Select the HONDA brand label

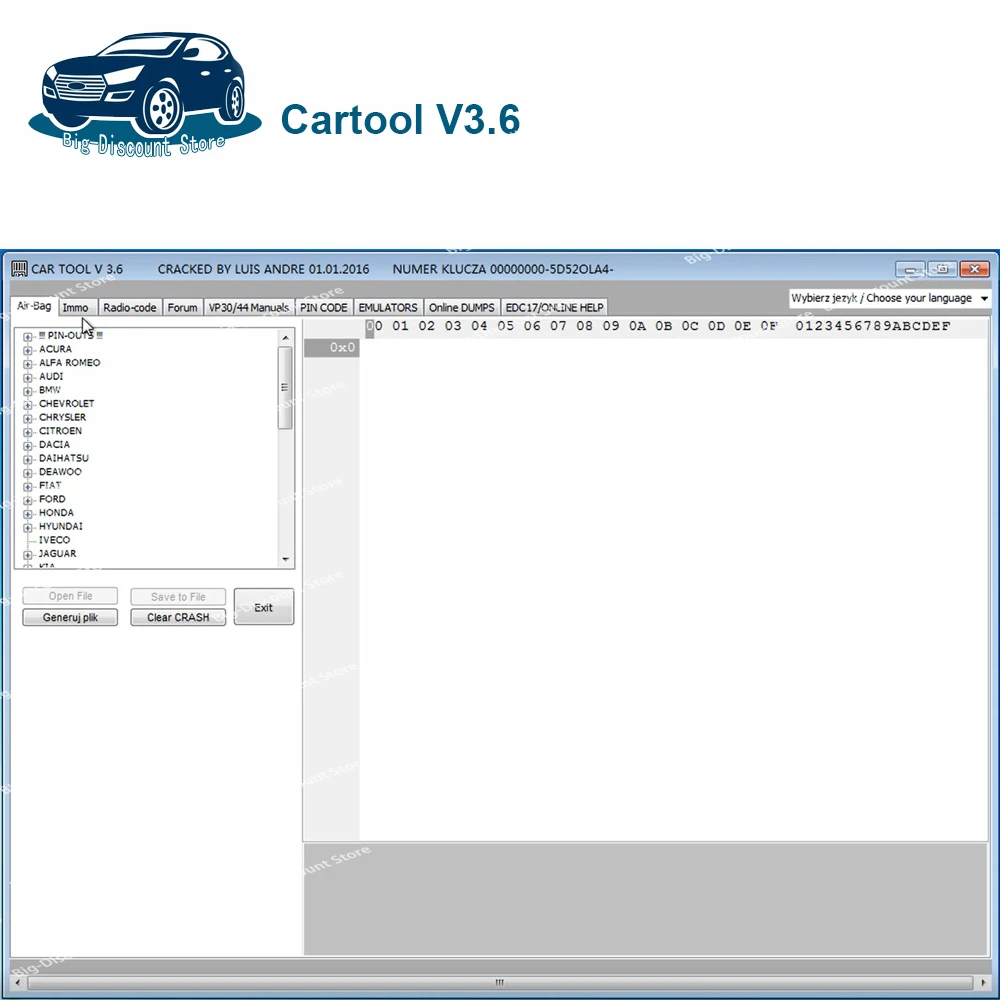56,513
